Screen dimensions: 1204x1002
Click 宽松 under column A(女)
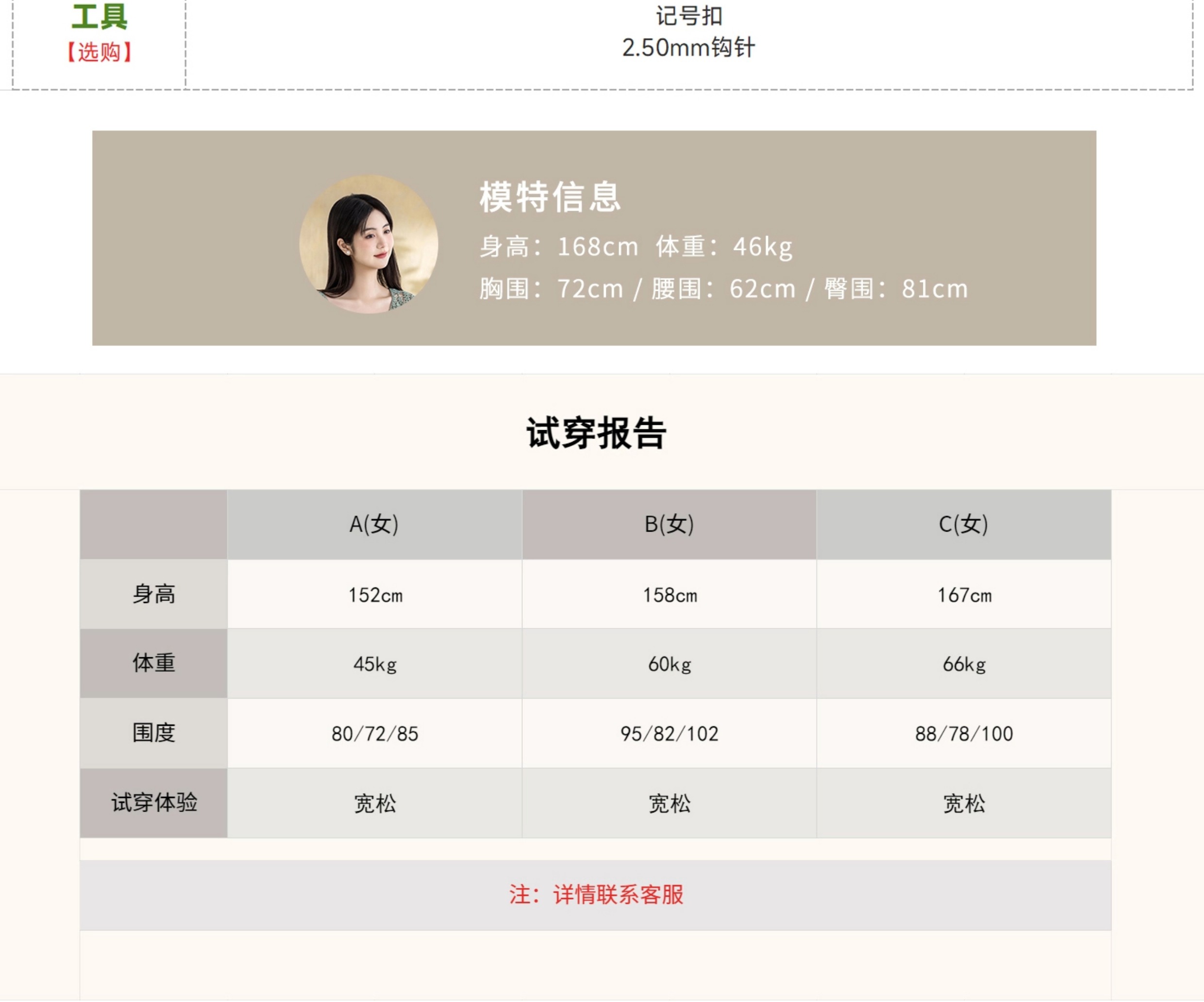click(375, 803)
